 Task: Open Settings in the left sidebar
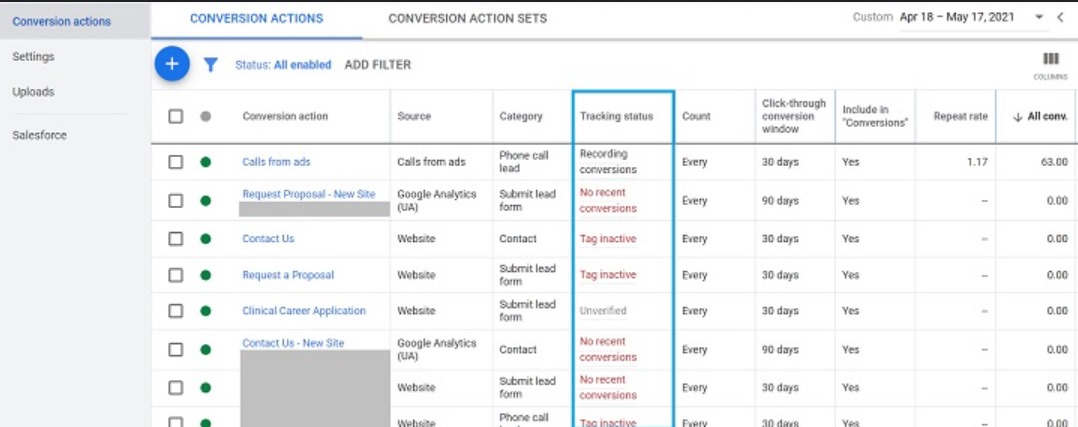tap(33, 57)
